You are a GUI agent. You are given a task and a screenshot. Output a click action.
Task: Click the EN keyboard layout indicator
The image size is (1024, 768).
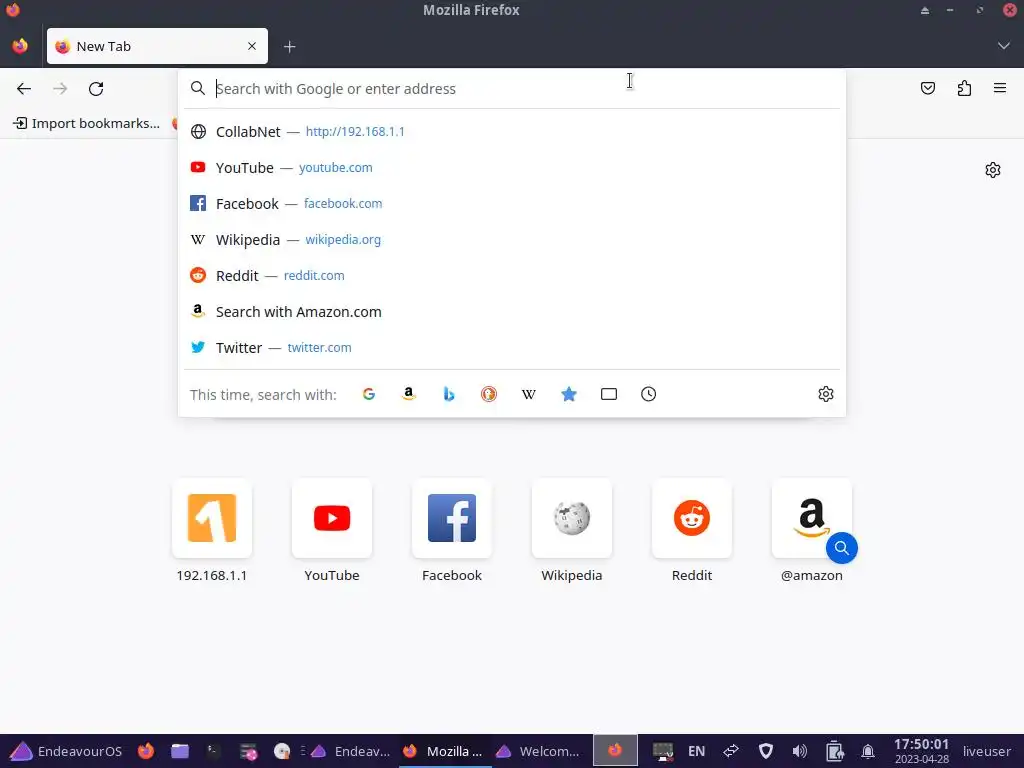(696, 751)
